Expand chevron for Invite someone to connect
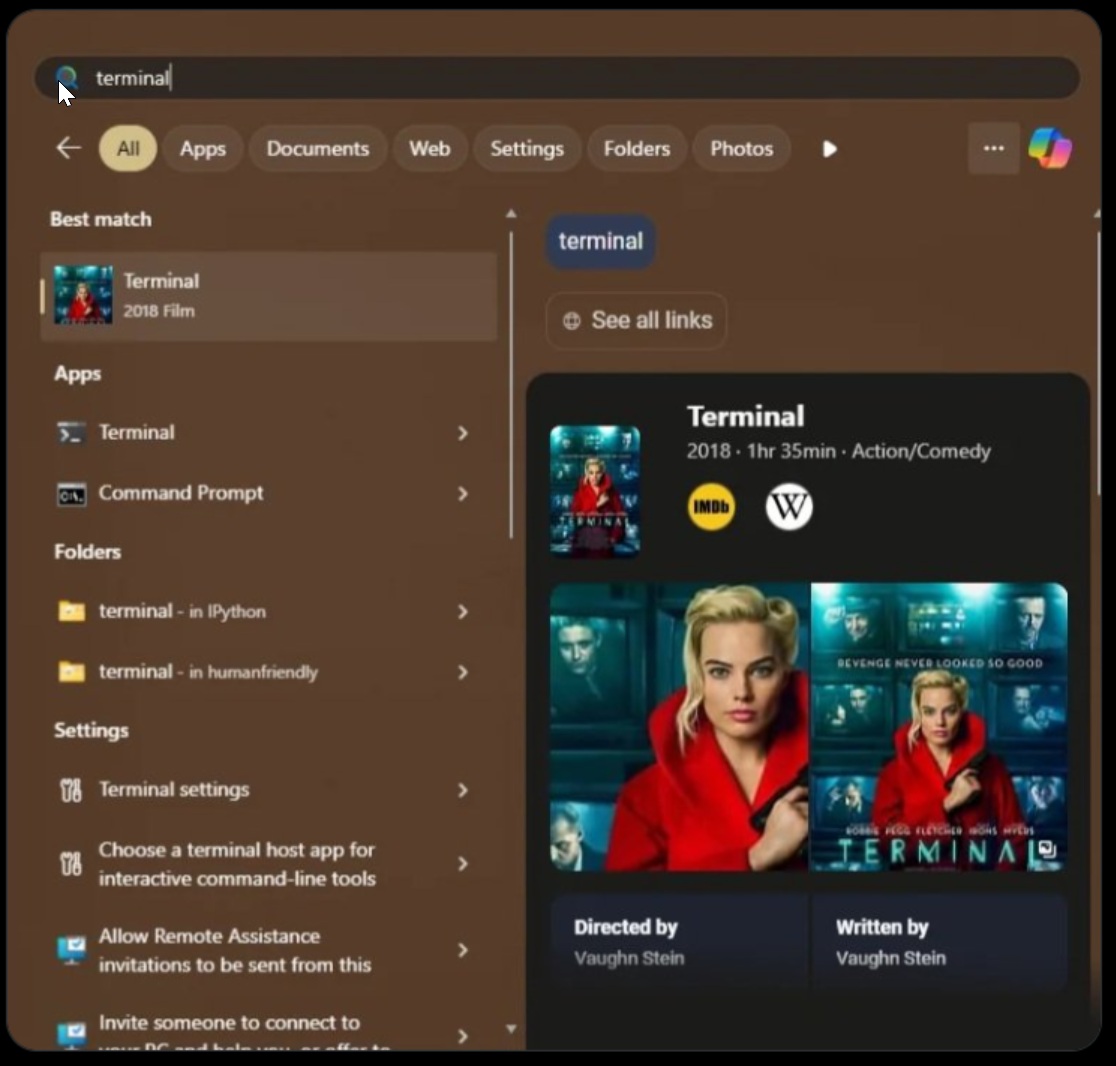This screenshot has width=1116, height=1066. click(x=463, y=1036)
